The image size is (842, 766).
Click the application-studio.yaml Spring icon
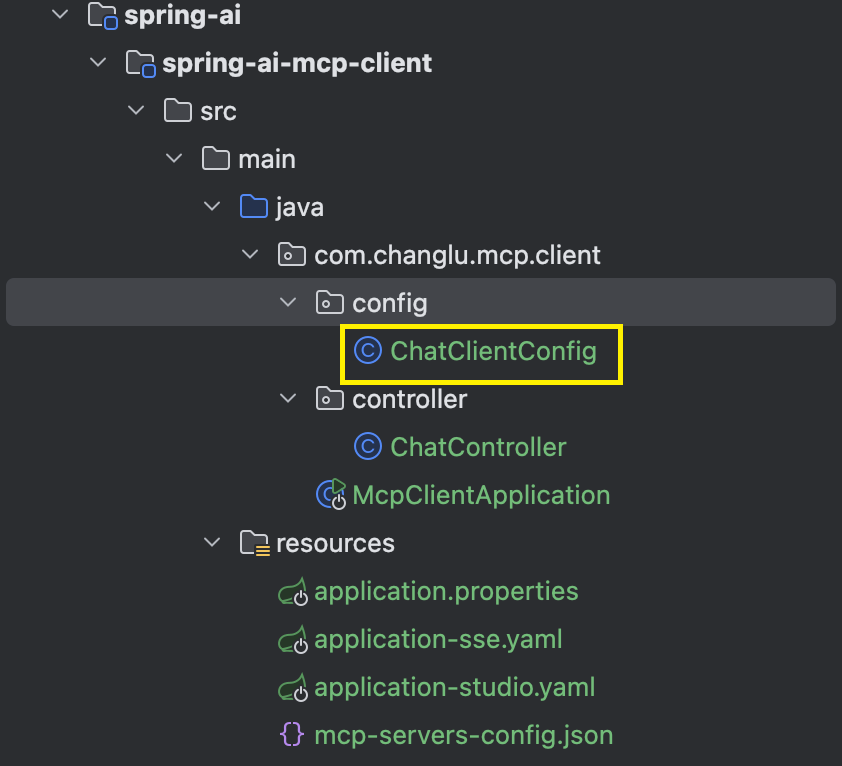pyautogui.click(x=293, y=687)
